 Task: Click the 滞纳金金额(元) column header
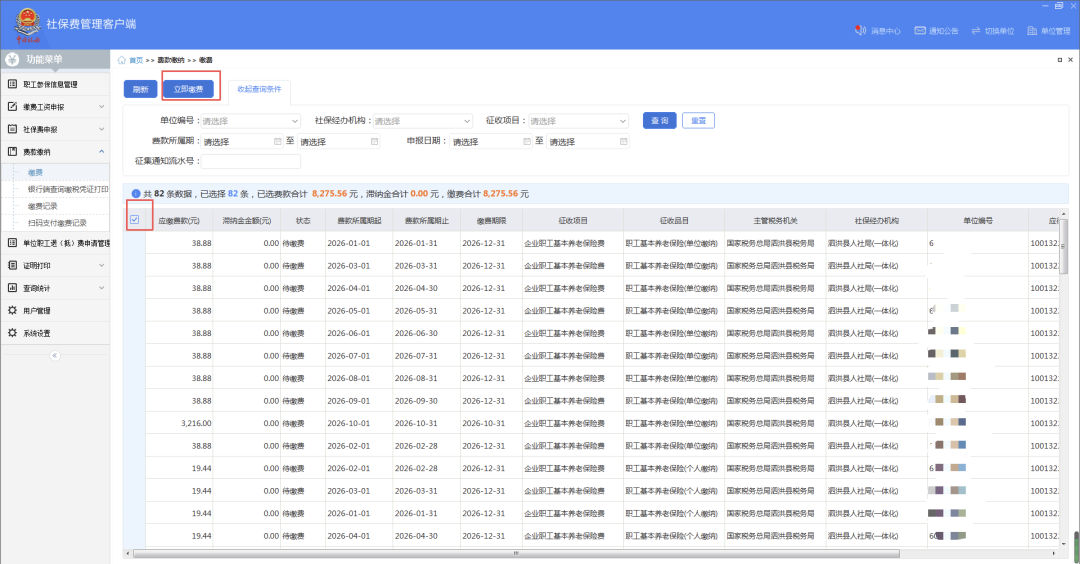click(x=247, y=220)
